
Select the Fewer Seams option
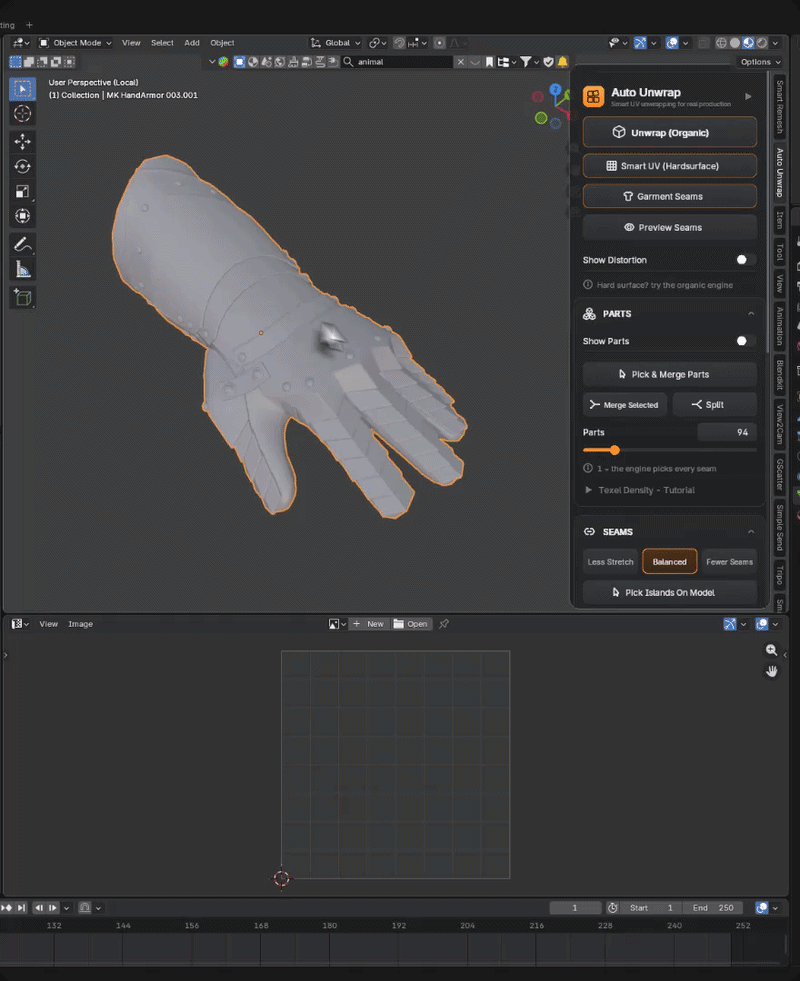pos(729,562)
